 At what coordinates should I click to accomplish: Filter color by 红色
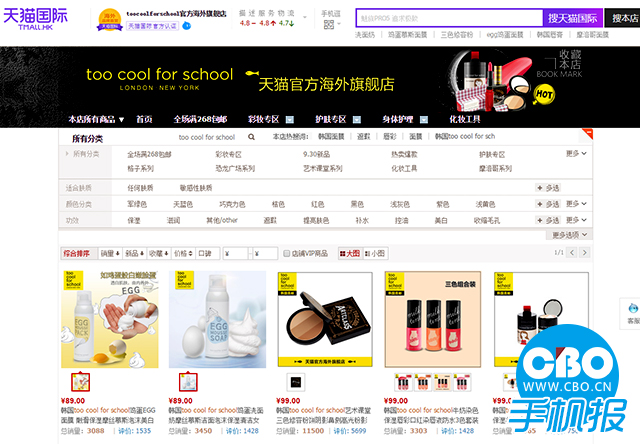tap(318, 204)
